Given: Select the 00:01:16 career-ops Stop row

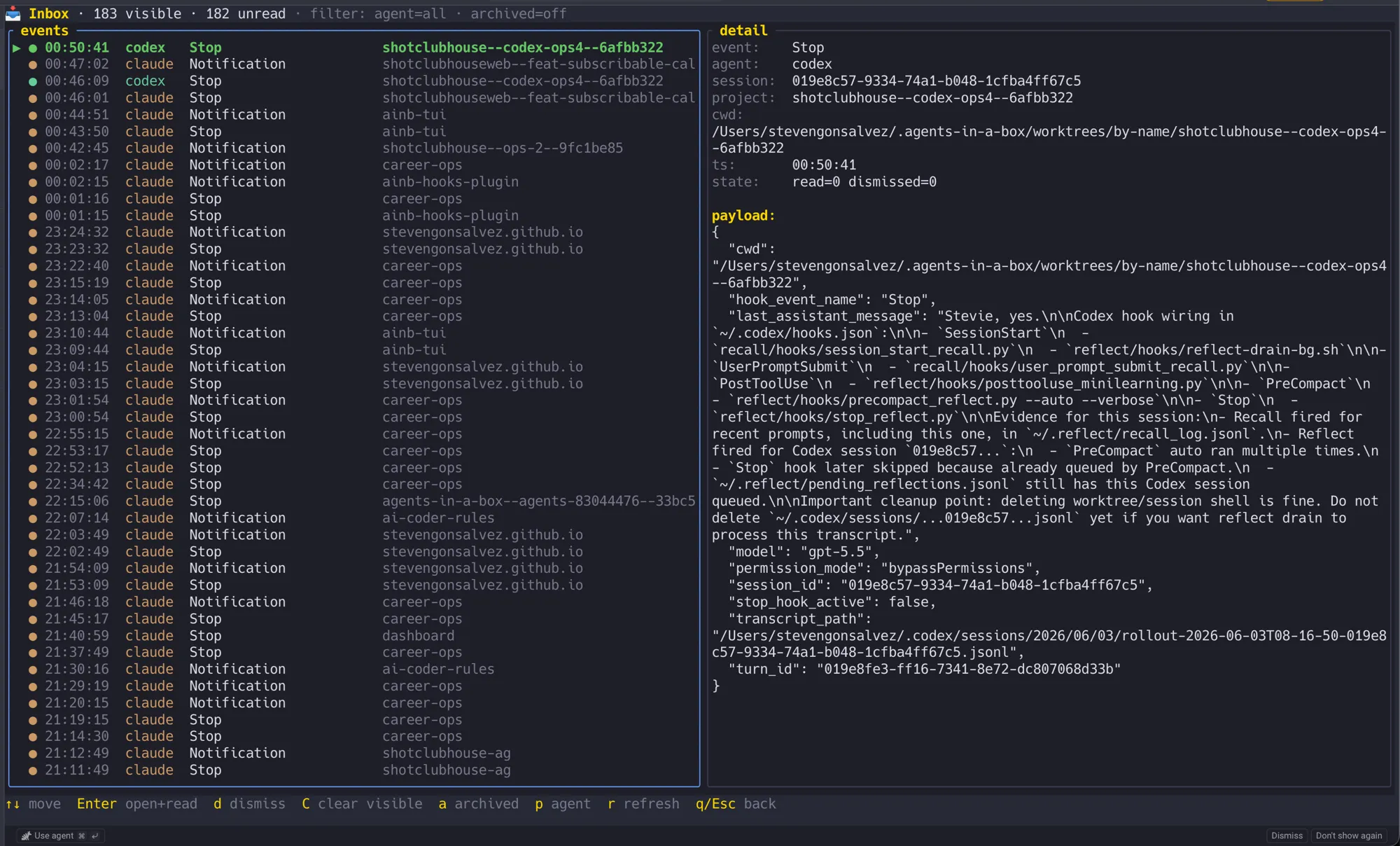Looking at the screenshot, I should [354, 199].
